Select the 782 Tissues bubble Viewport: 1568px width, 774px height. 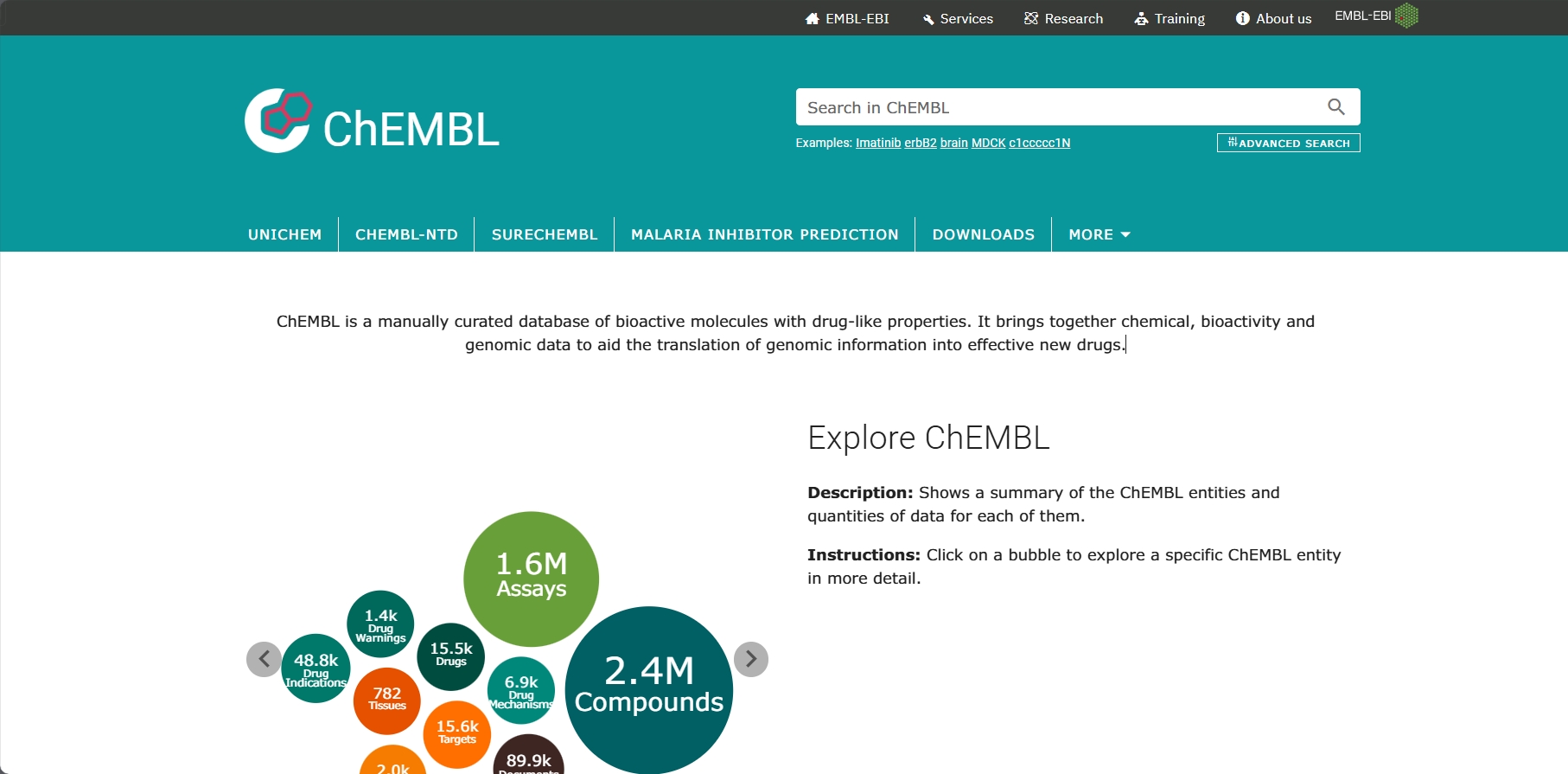(387, 700)
